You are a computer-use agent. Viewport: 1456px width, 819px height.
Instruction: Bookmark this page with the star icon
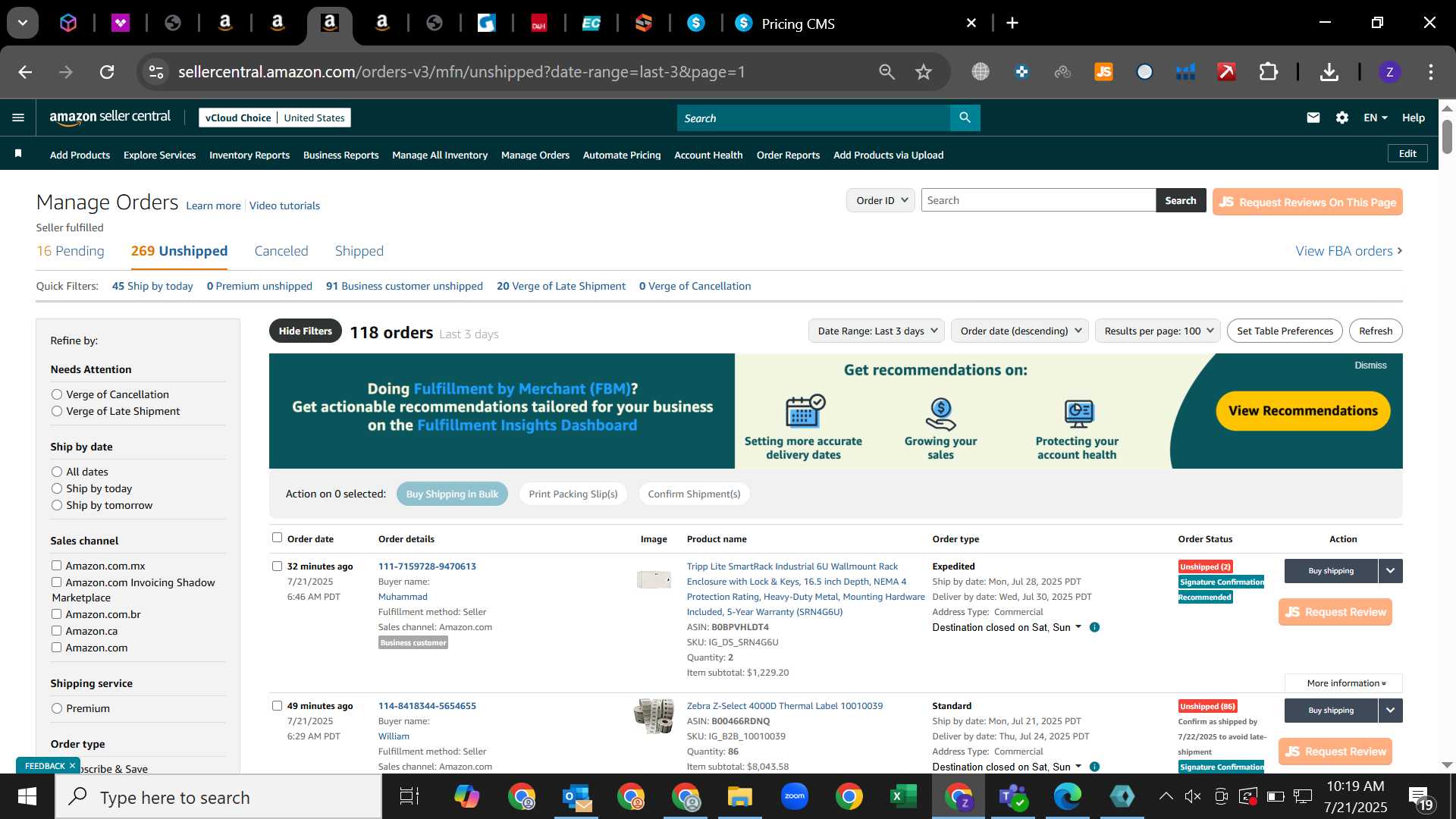point(923,72)
